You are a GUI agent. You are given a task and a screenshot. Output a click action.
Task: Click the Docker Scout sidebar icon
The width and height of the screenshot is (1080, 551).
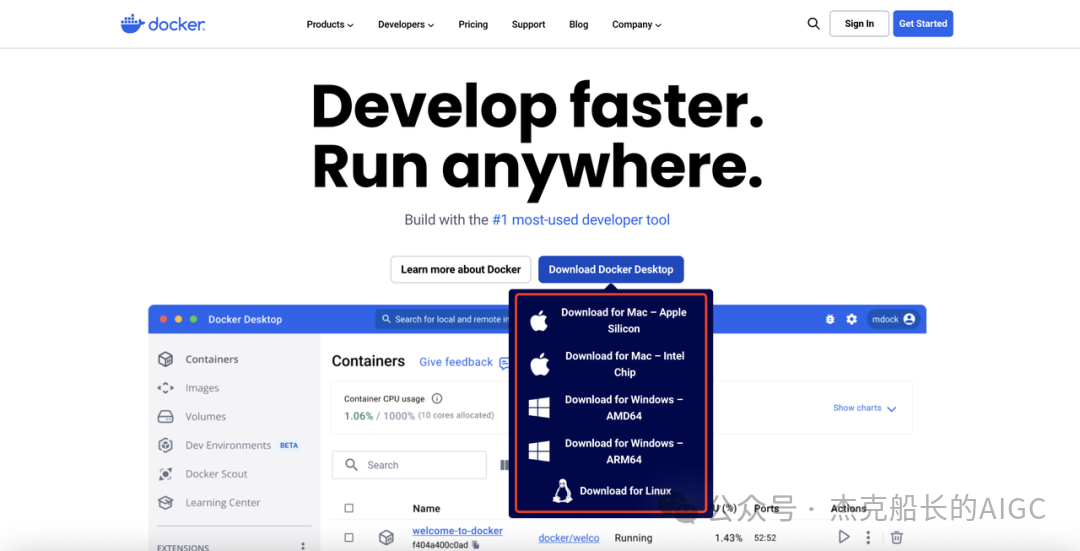pyautogui.click(x=165, y=474)
